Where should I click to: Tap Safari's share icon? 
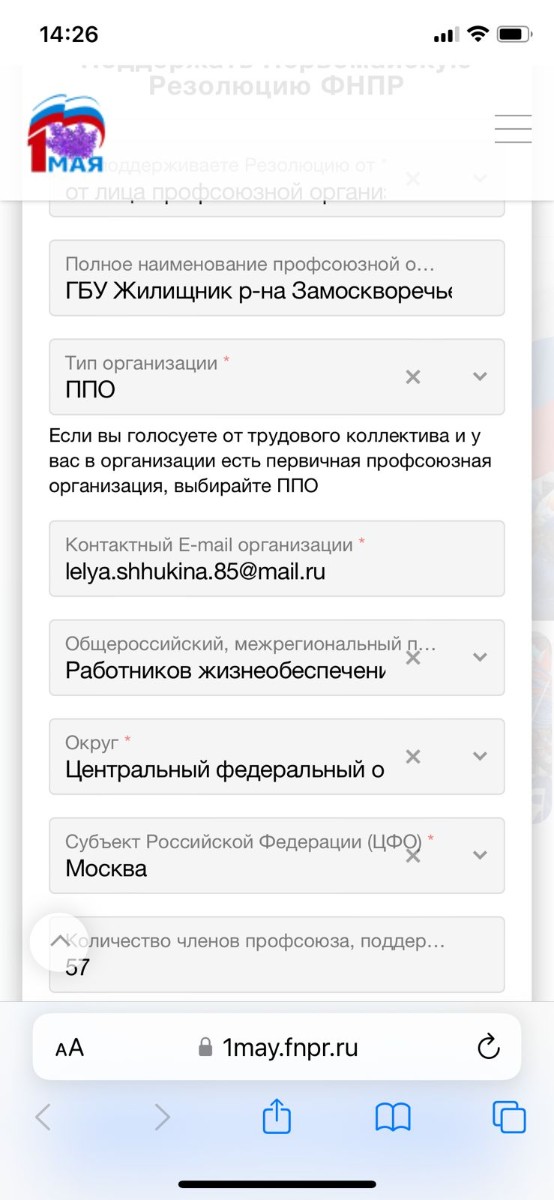coord(277,1117)
